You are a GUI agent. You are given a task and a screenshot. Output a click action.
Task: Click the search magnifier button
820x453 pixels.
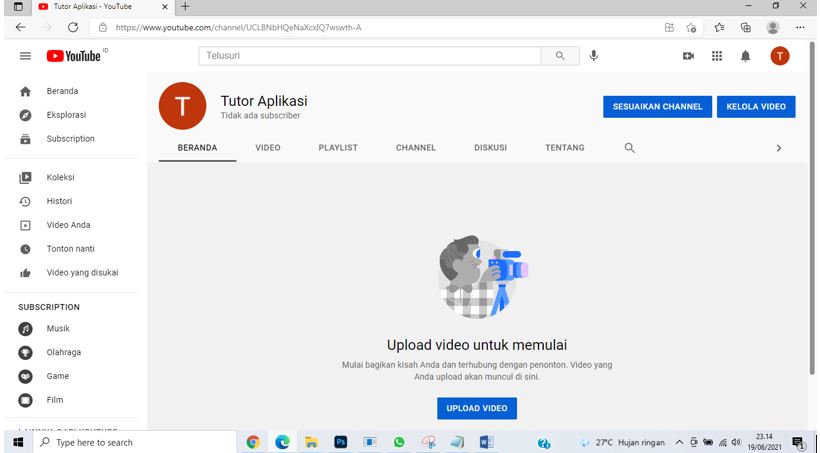561,56
